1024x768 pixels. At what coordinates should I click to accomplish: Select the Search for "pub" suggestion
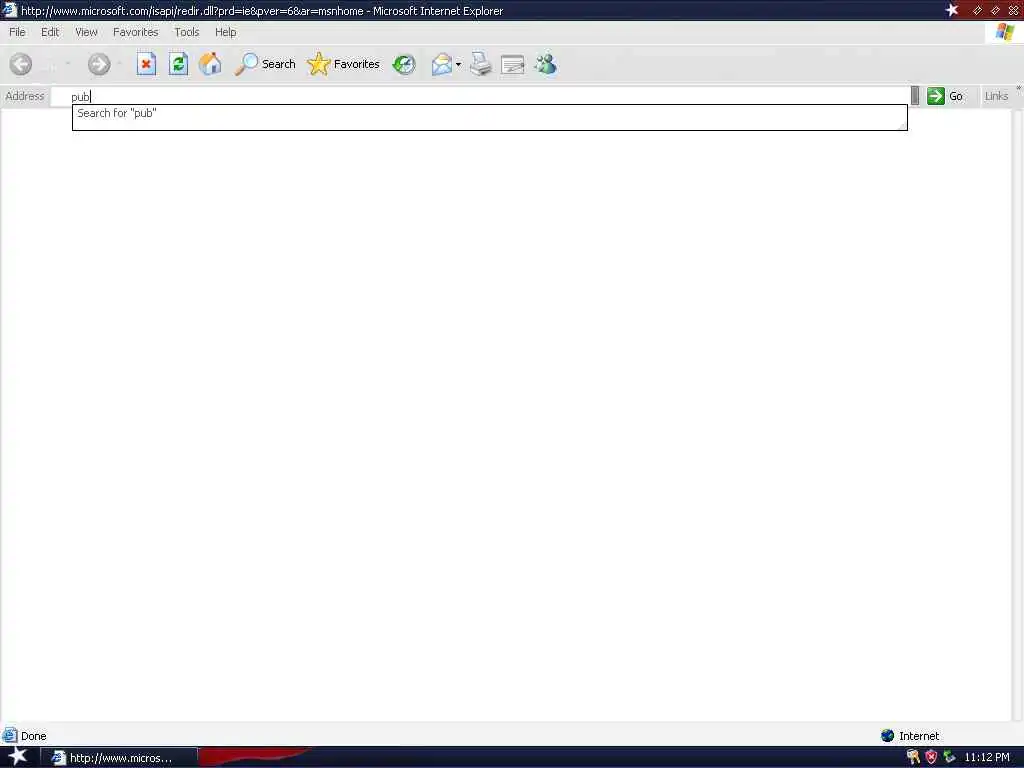click(489, 113)
